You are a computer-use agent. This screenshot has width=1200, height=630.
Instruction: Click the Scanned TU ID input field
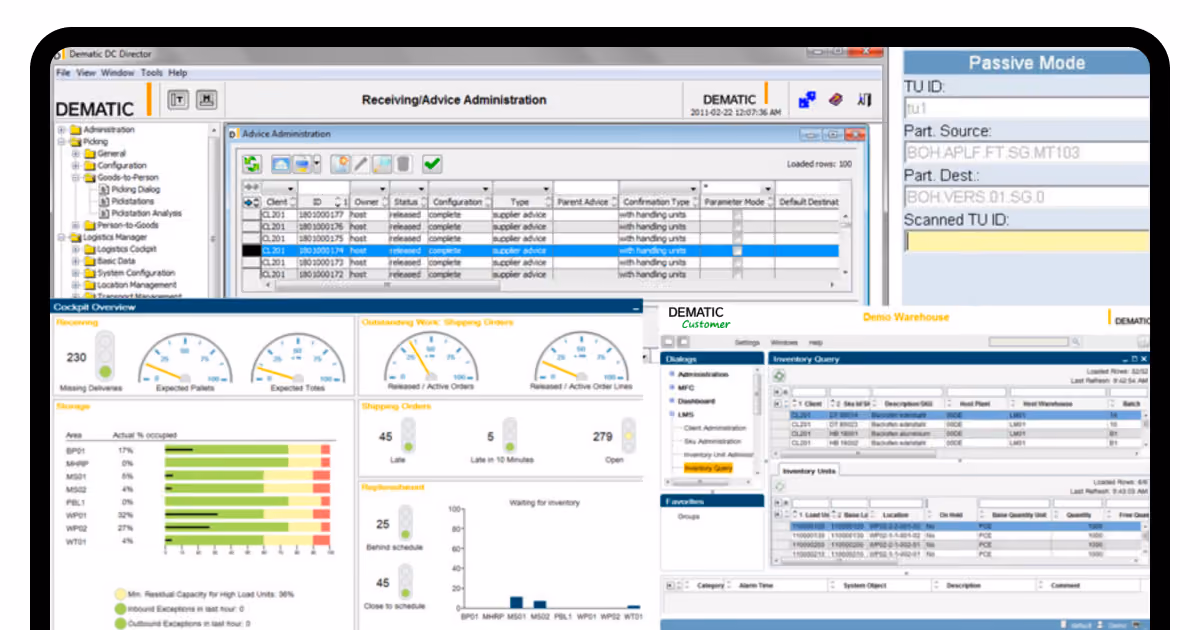point(1026,241)
